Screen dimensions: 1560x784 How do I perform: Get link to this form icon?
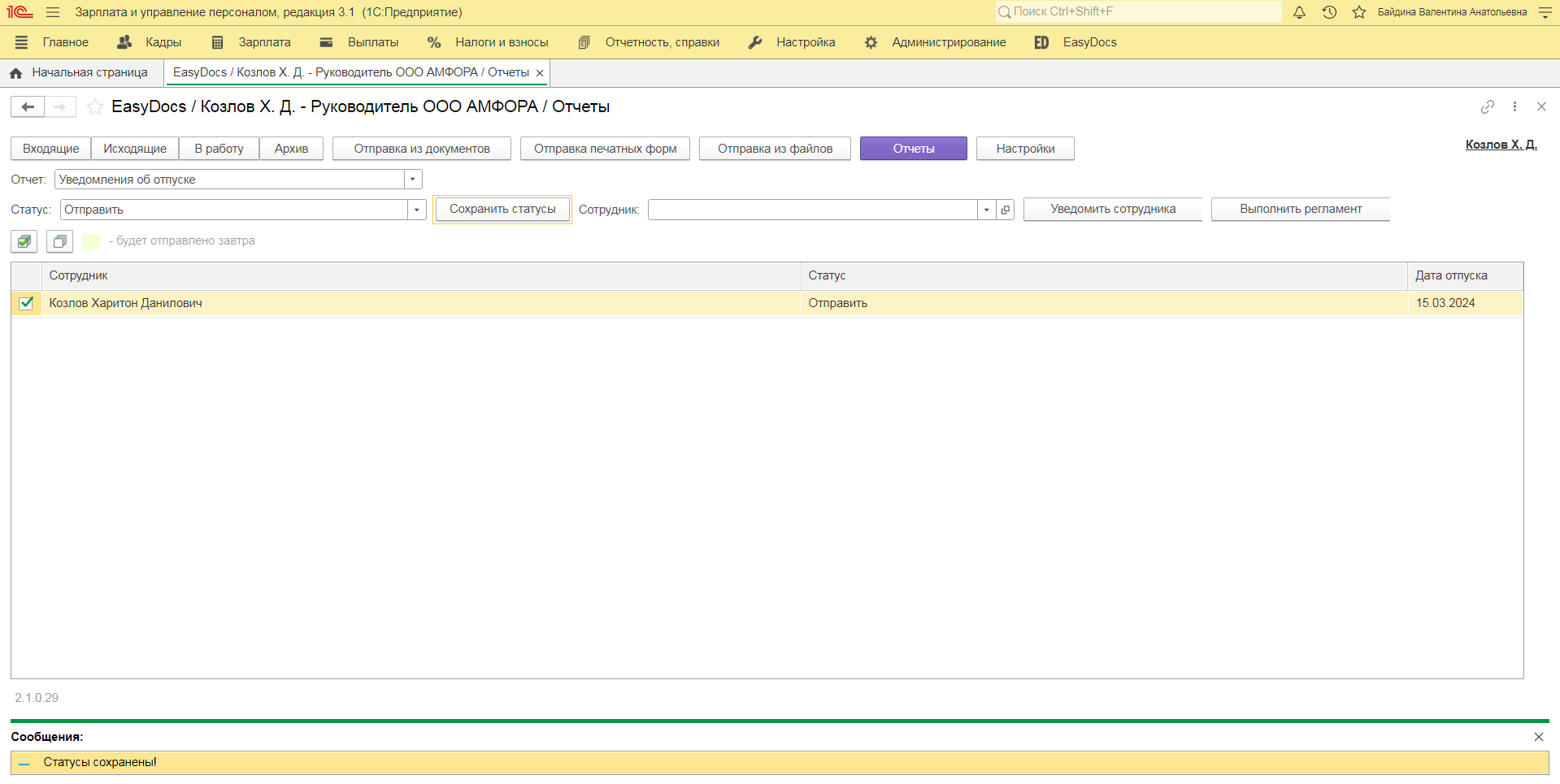[x=1488, y=106]
